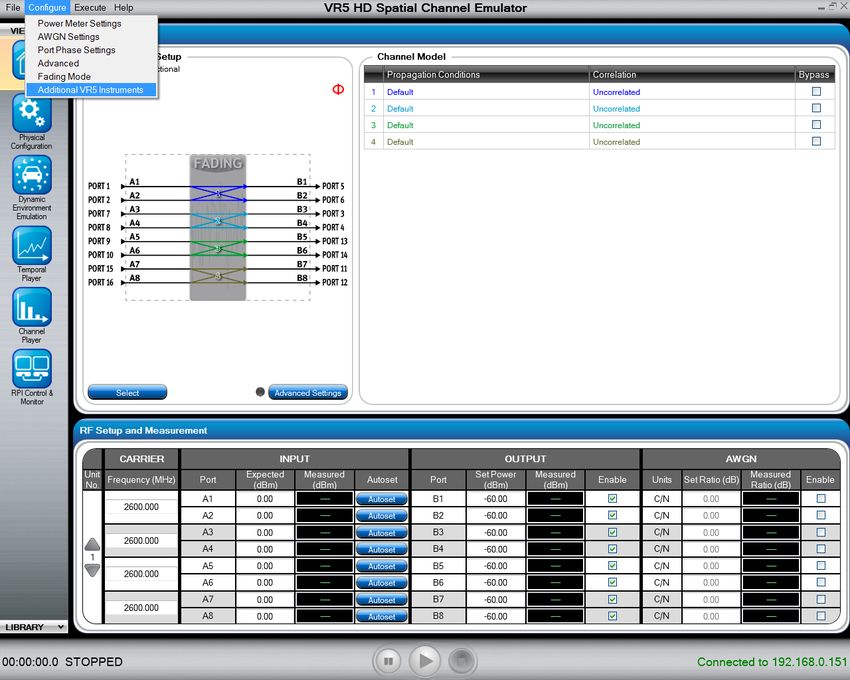Open Advanced Settings button

point(308,393)
